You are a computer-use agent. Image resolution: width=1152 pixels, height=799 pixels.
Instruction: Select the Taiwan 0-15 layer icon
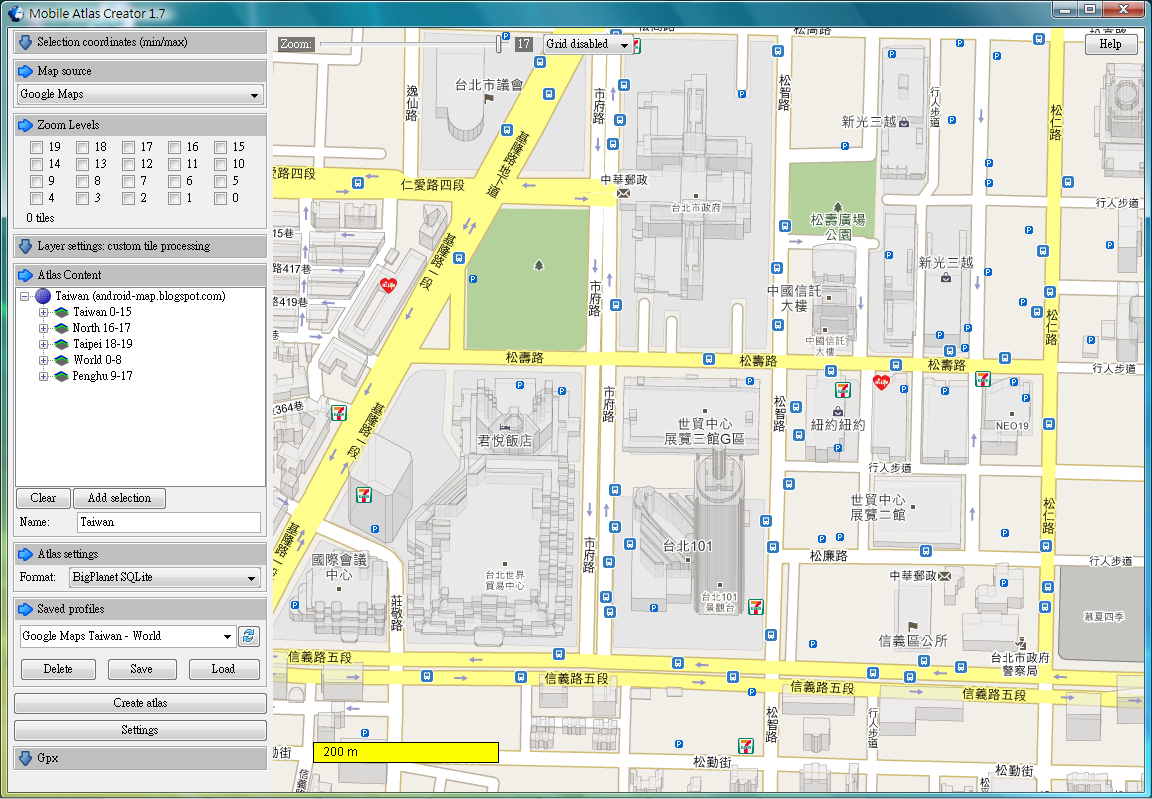pos(61,312)
